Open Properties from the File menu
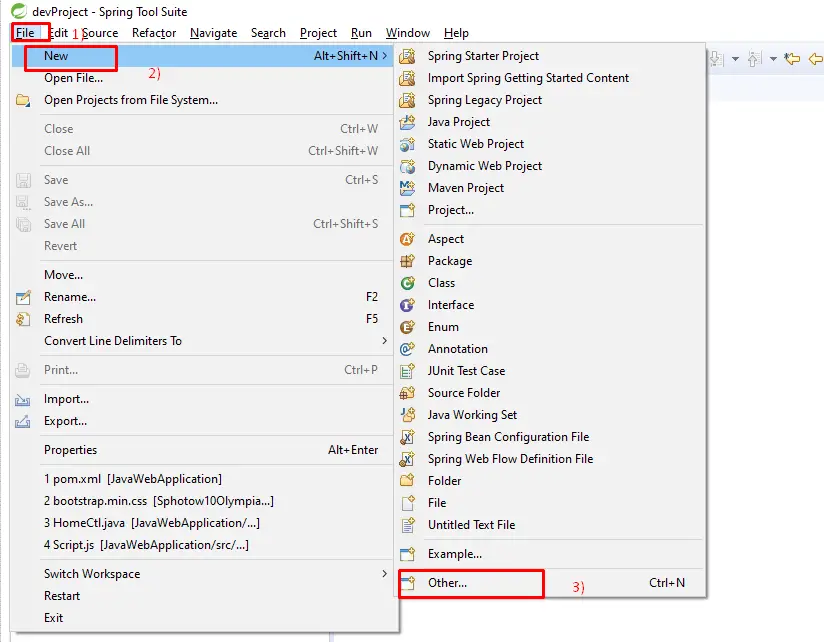 (204, 450)
